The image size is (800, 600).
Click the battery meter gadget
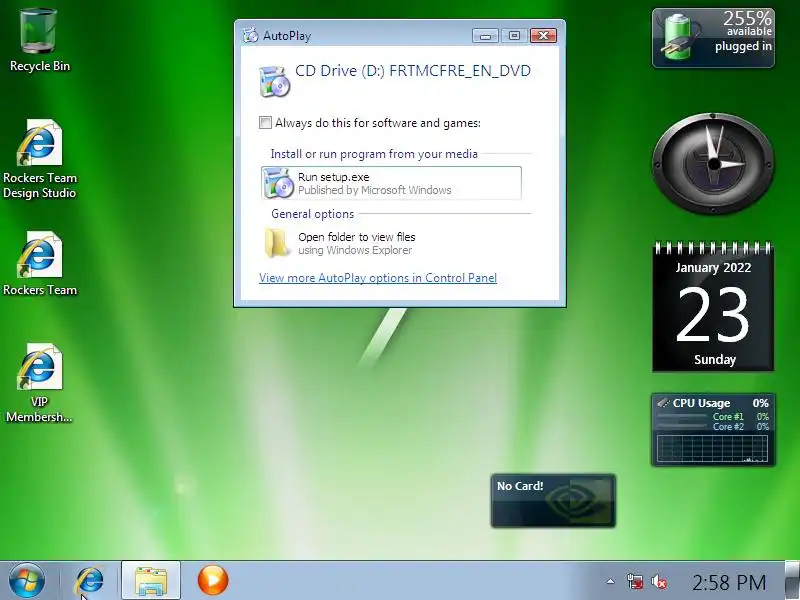coord(713,38)
